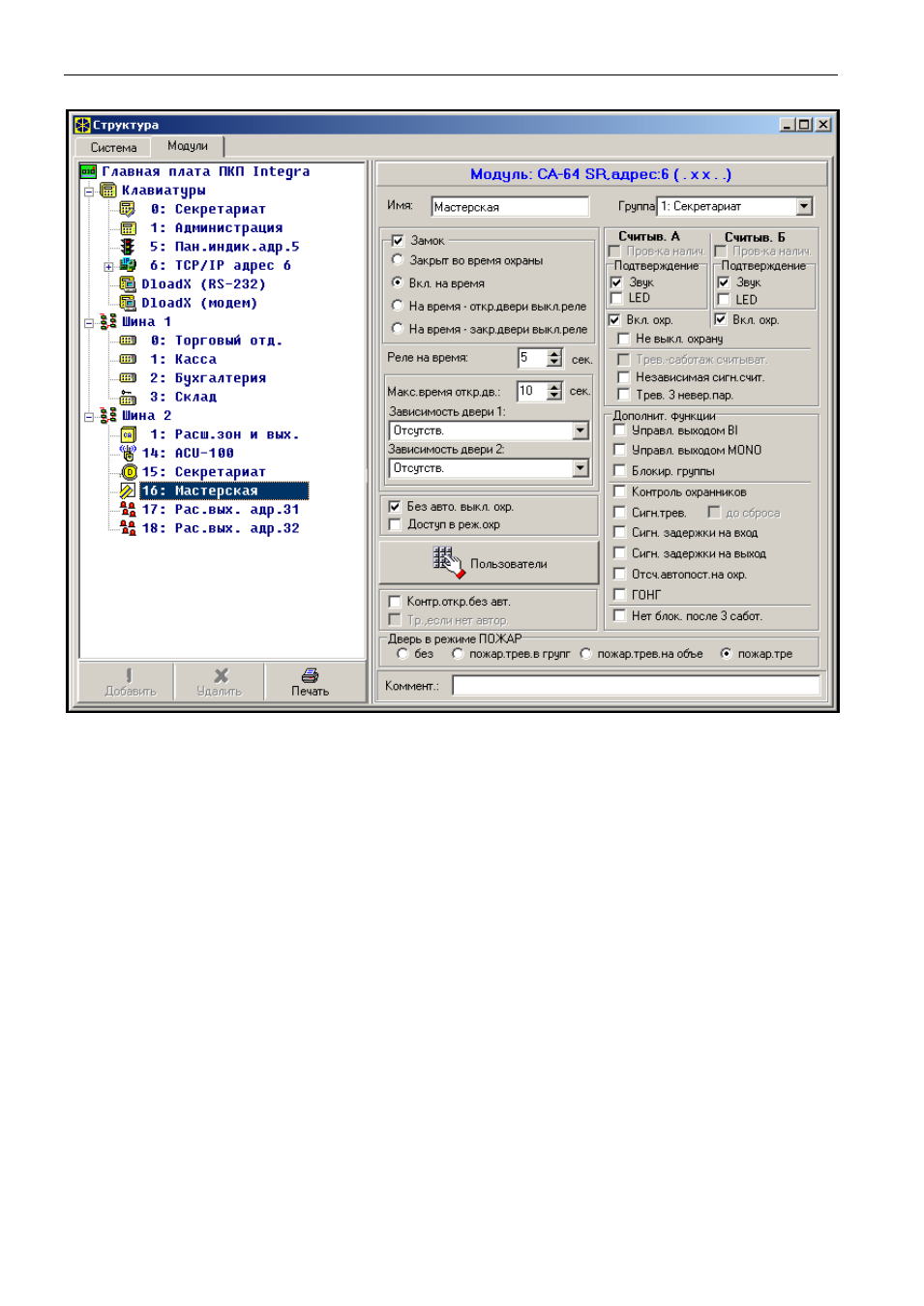Click the printer icon above Печать

(310, 675)
